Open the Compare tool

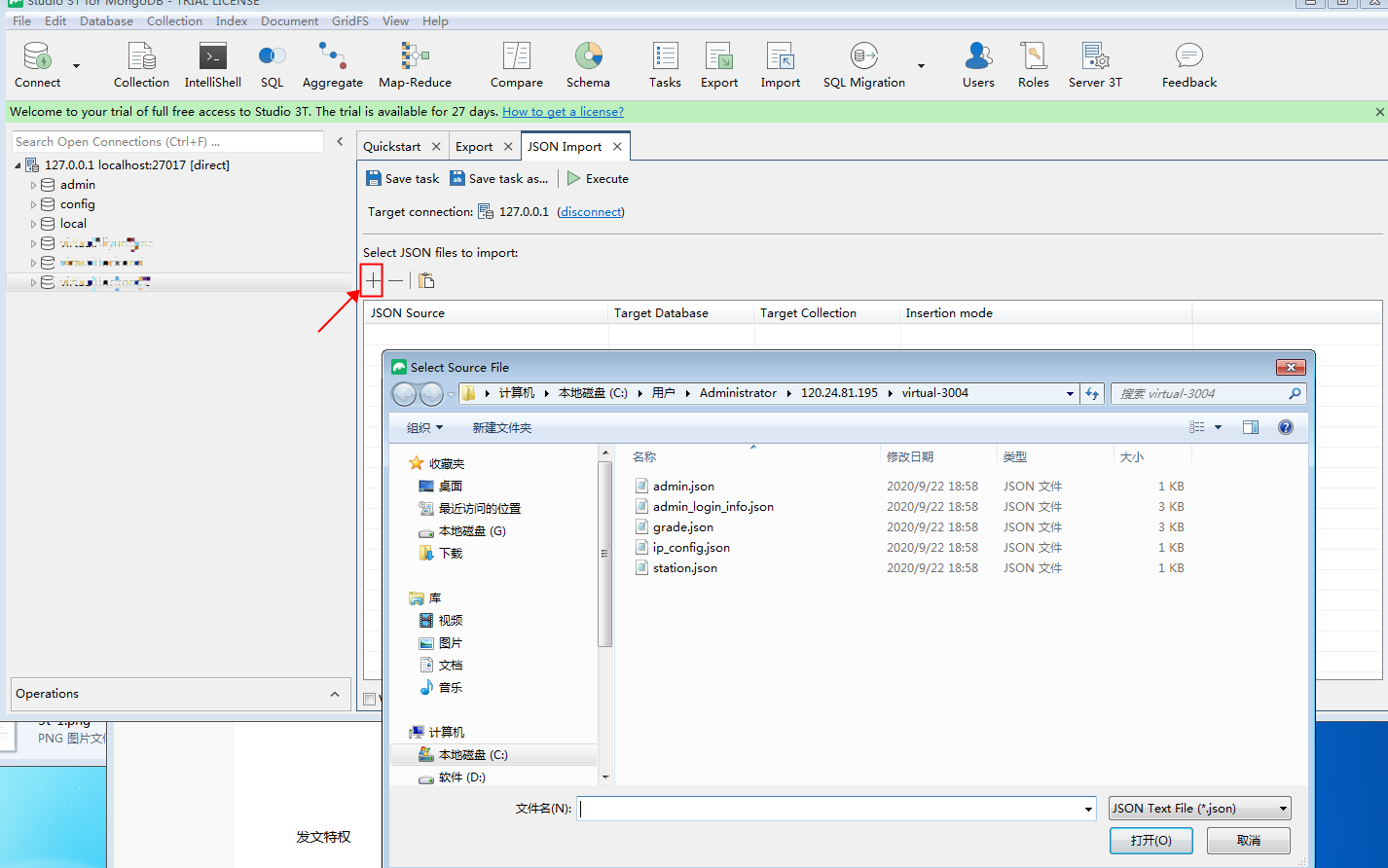click(517, 65)
